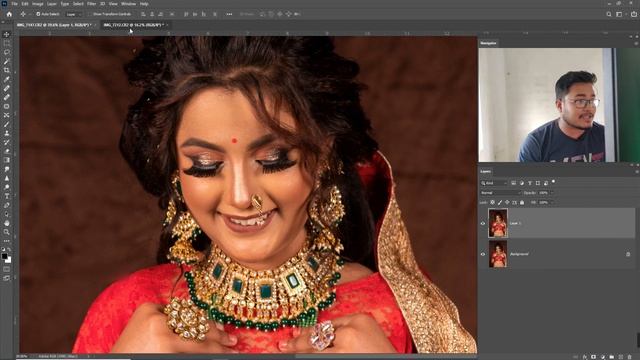The image size is (640, 360).
Task: Open more align options (three dots)
Action: pos(229,14)
